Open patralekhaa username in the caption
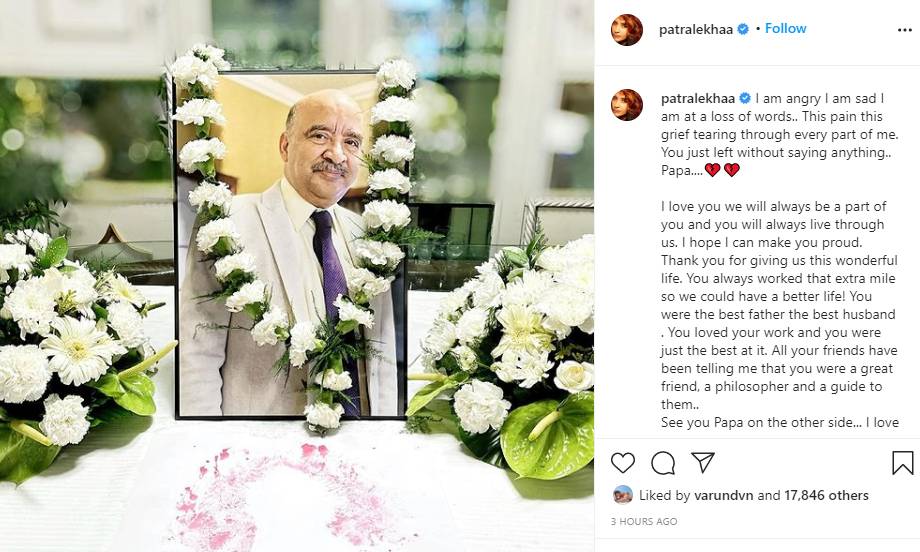 point(698,99)
